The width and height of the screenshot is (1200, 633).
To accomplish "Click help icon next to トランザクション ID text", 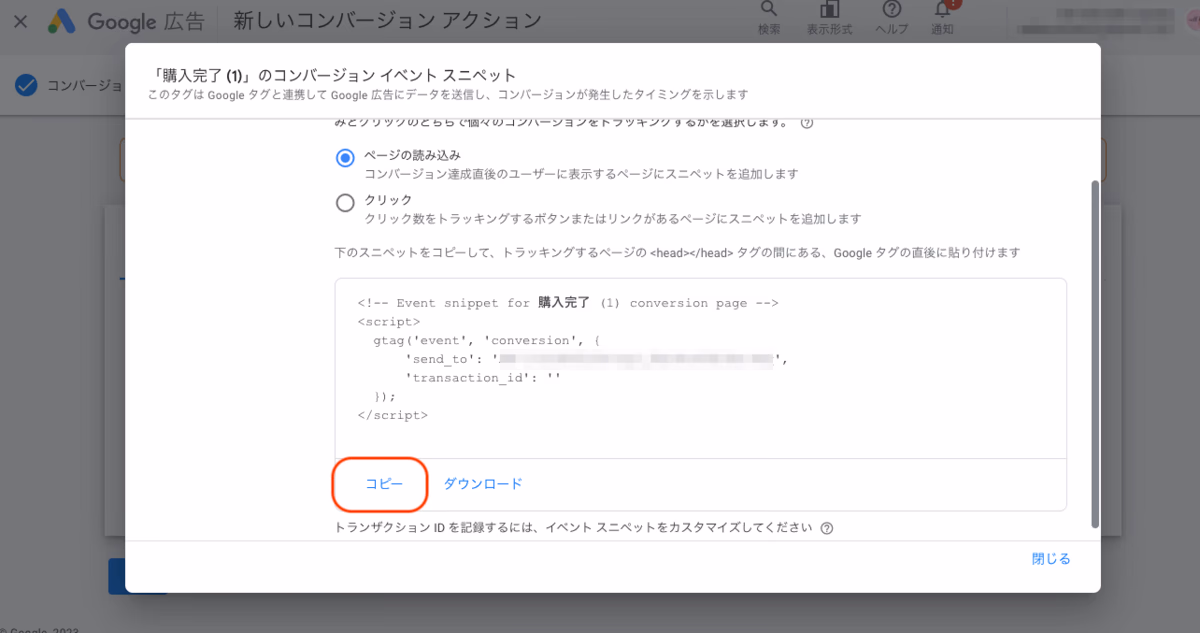I will (827, 528).
